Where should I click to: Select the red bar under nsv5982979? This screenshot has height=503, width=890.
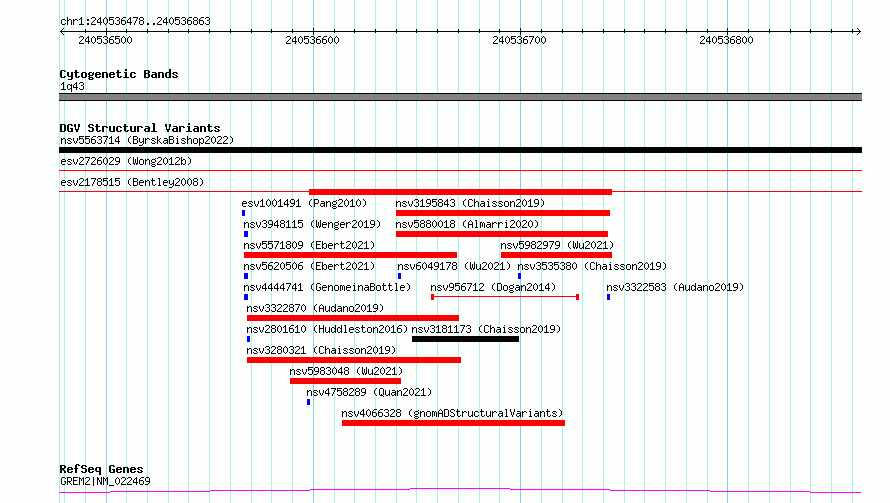pyautogui.click(x=556, y=255)
